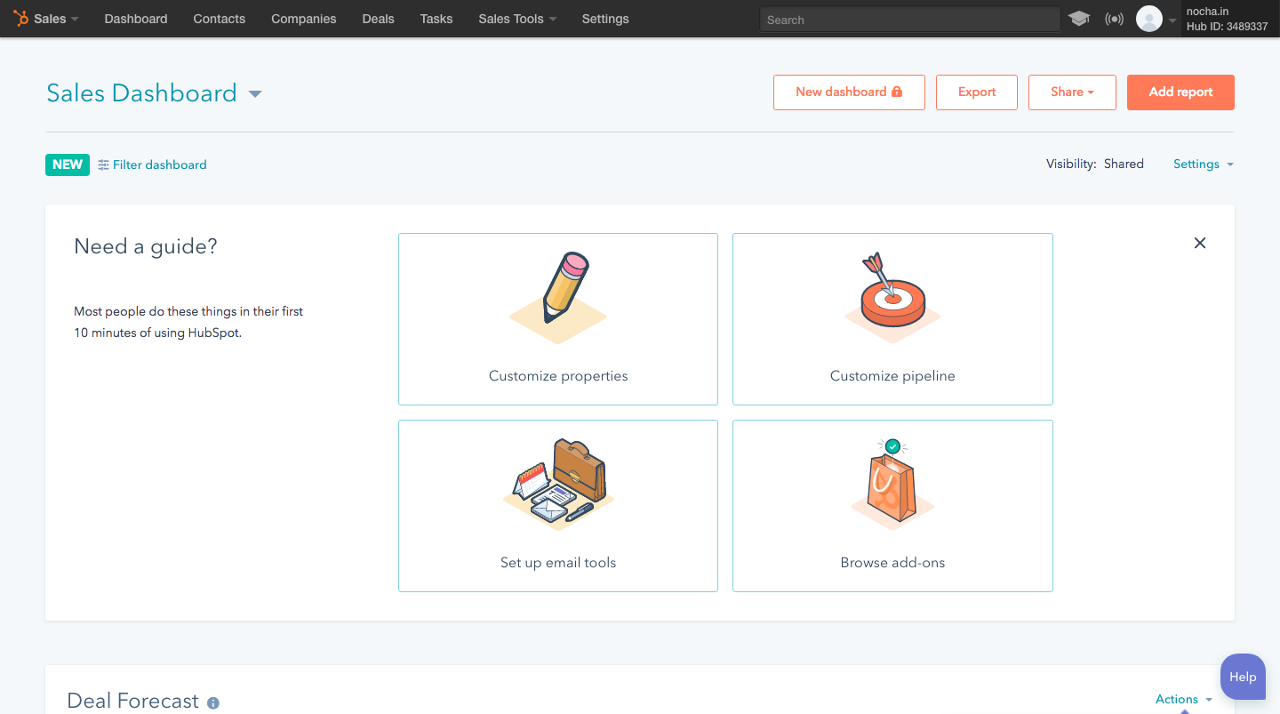
Task: Go to the Dashboard nav item
Action: tap(136, 19)
